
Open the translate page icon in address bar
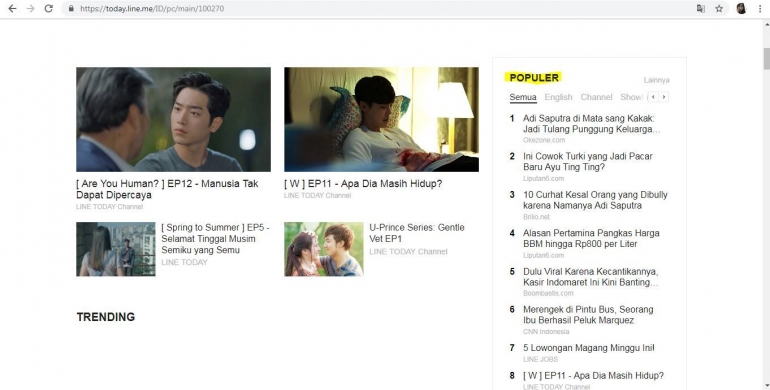[x=701, y=8]
